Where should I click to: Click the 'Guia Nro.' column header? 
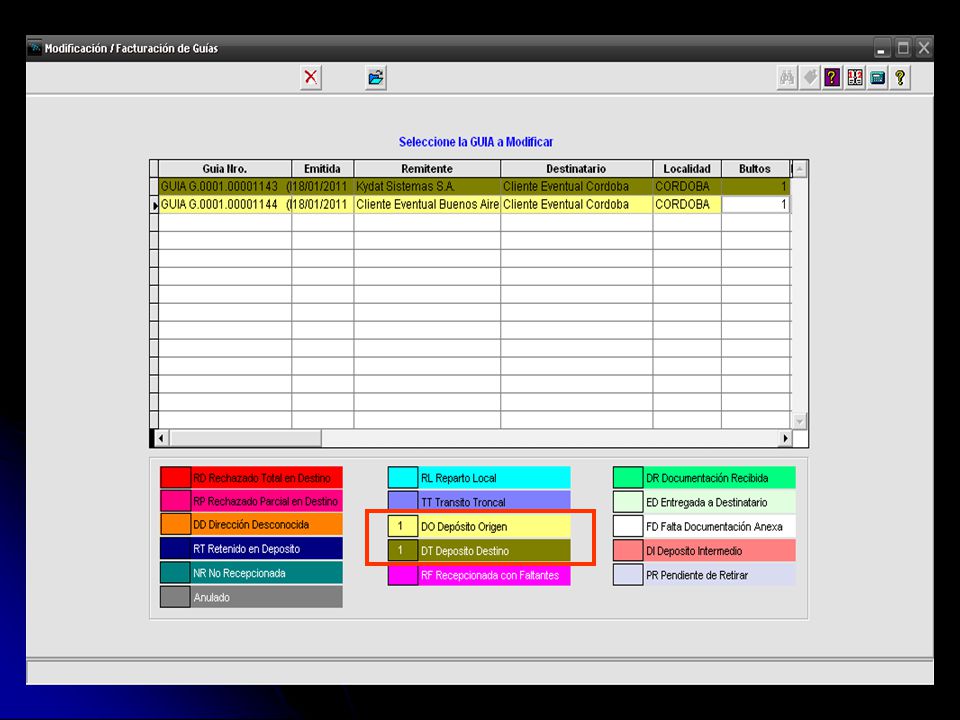225,169
